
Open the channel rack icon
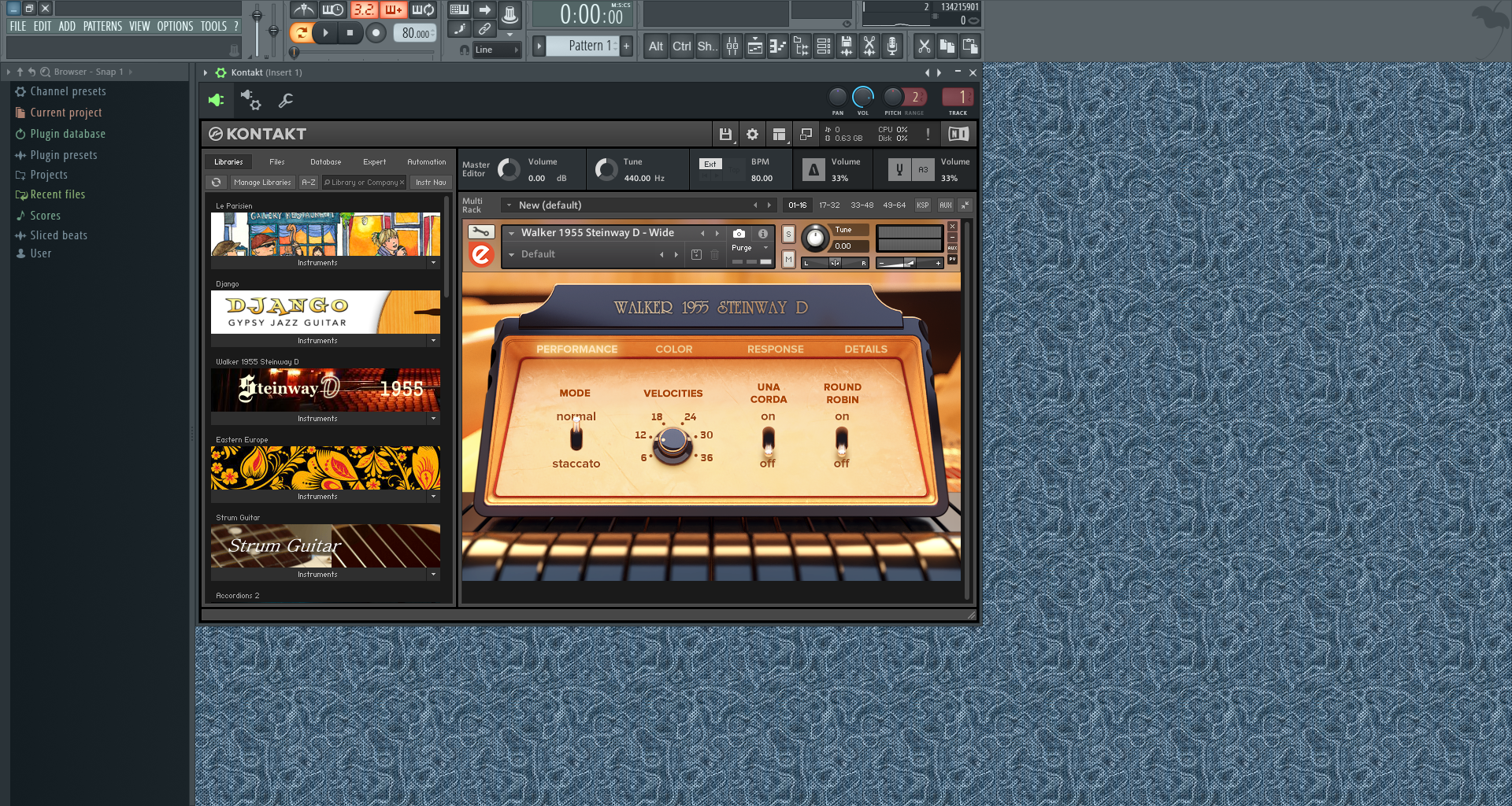[x=824, y=46]
